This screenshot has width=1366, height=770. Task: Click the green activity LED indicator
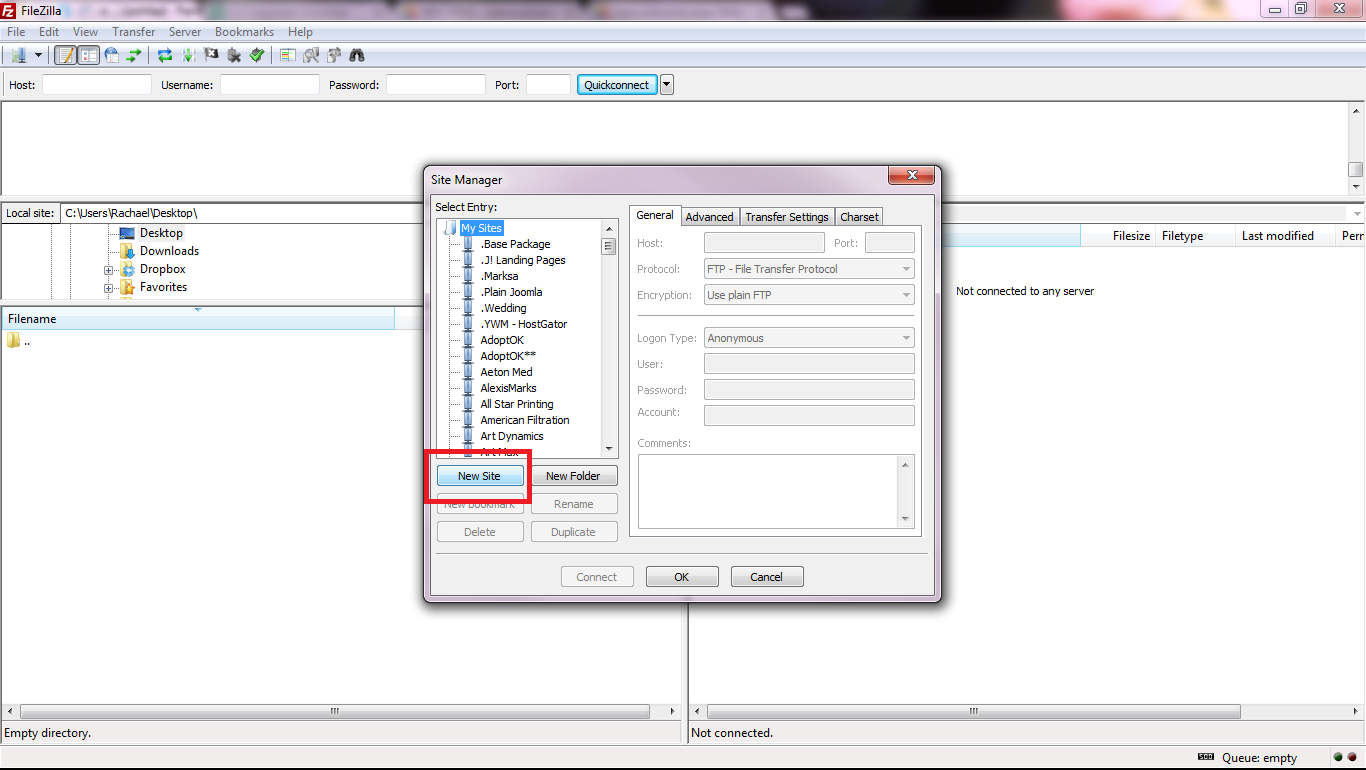[1338, 757]
